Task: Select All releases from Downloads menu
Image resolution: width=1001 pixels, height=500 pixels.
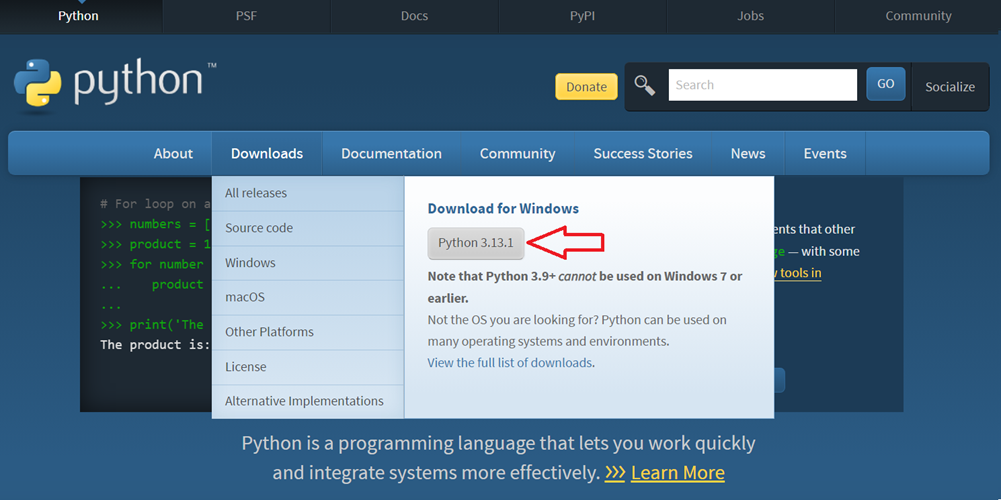Action: pyautogui.click(x=256, y=193)
